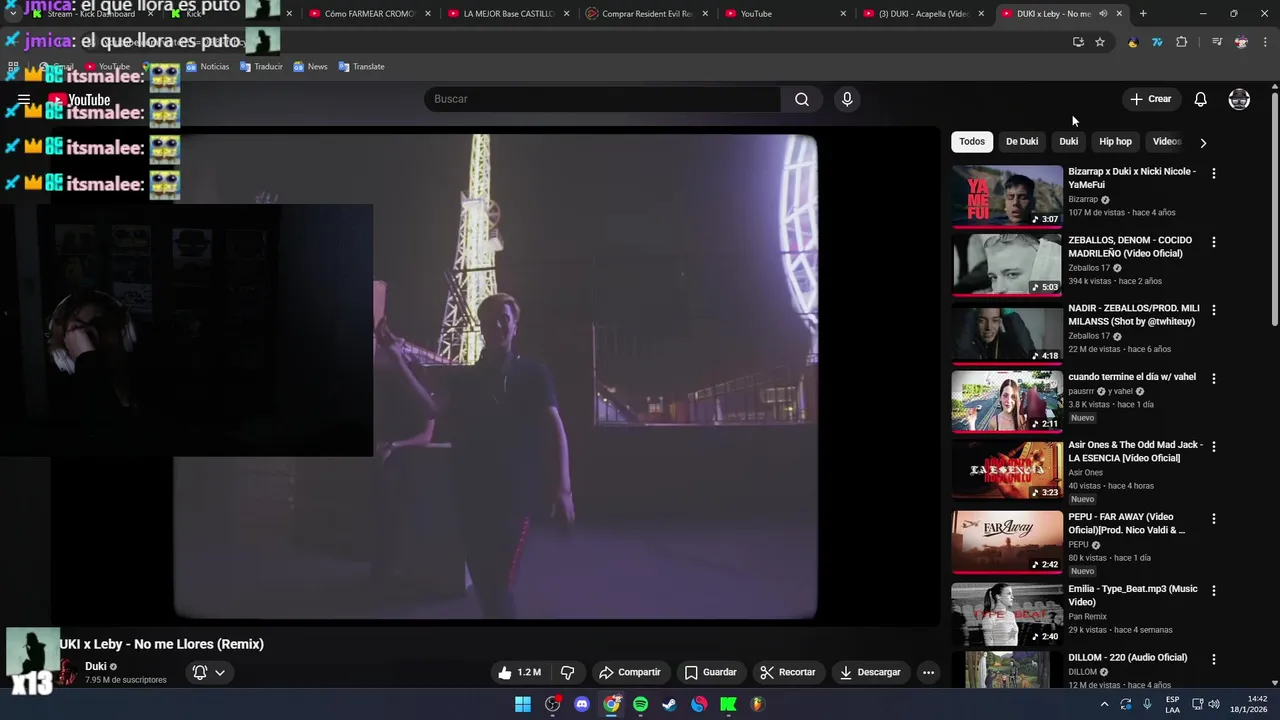Select the De Duki filter chip
The width and height of the screenshot is (1280, 720).
pos(1022,141)
